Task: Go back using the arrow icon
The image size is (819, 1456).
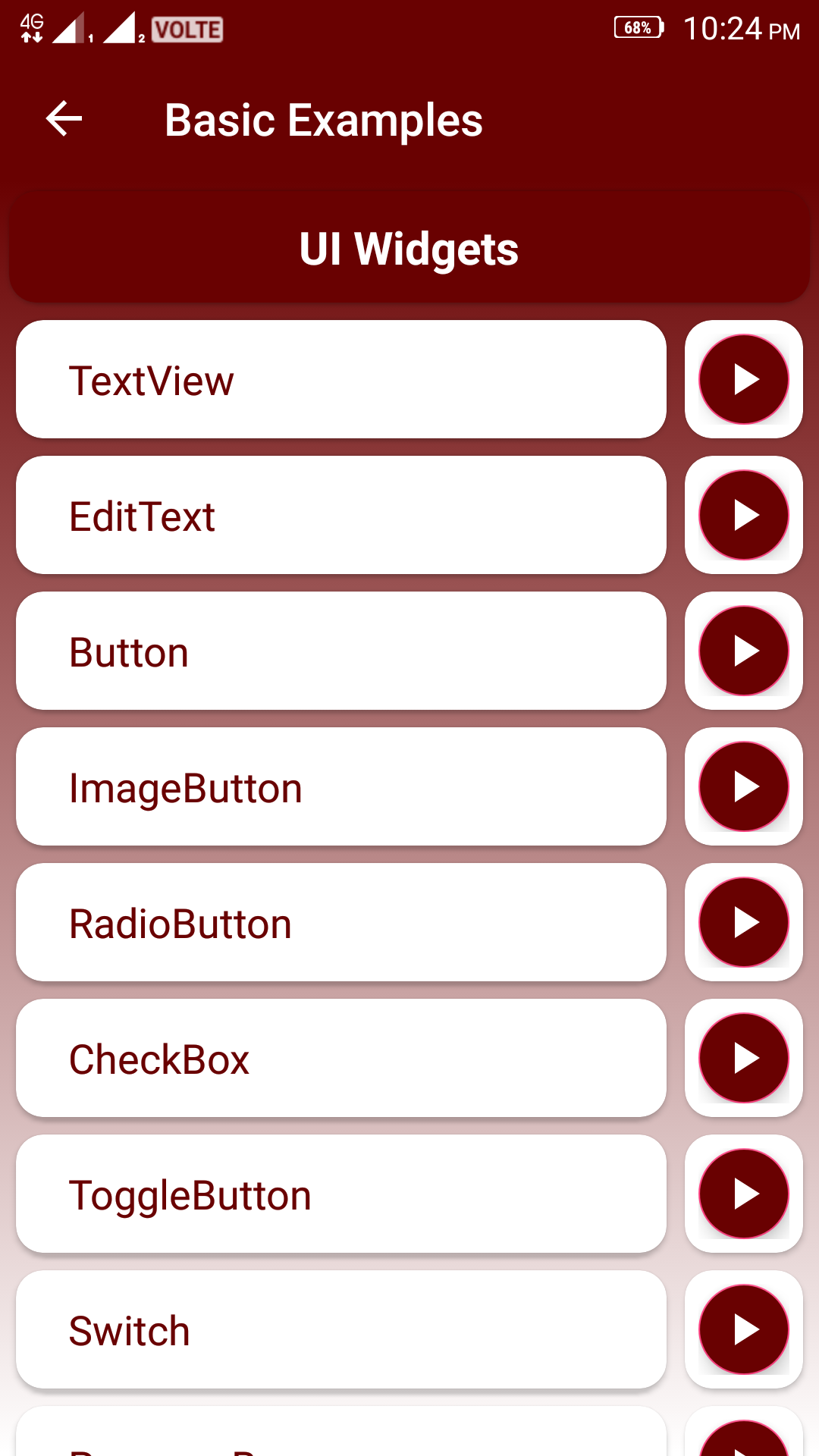Action: click(x=64, y=119)
